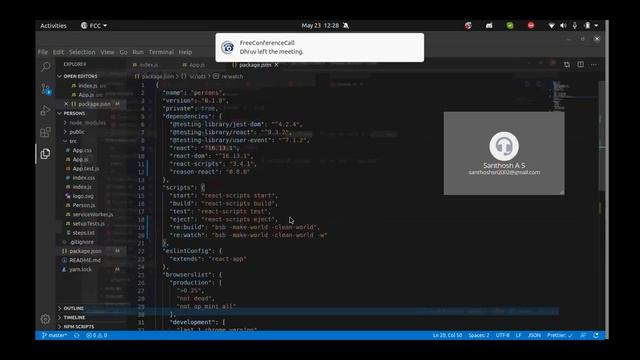The image size is (640, 360).
Task: Open the View menu
Action: [107, 52]
